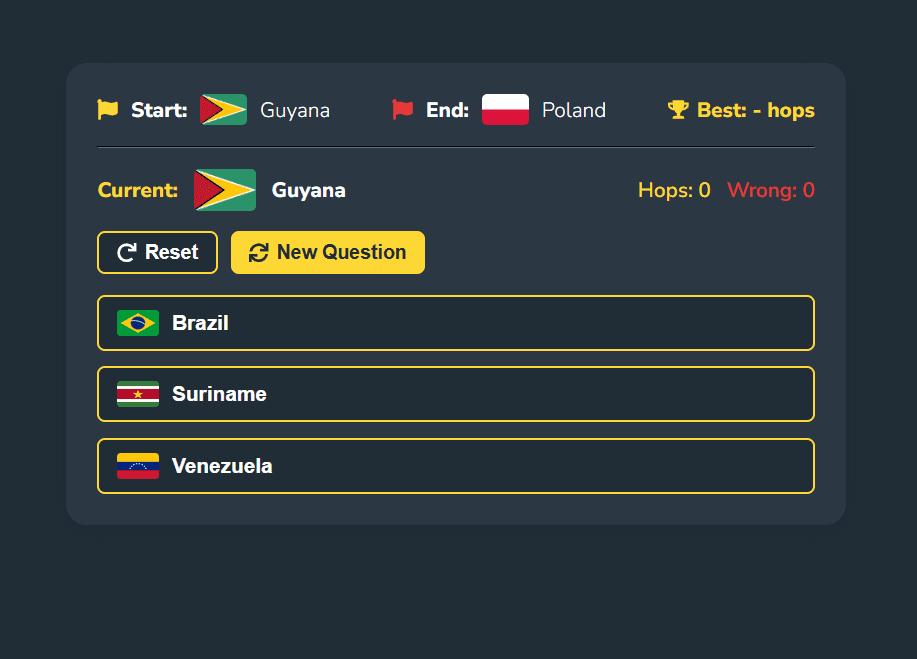Click the Suriname flag icon
Screen dimensions: 917x659
coord(138,394)
